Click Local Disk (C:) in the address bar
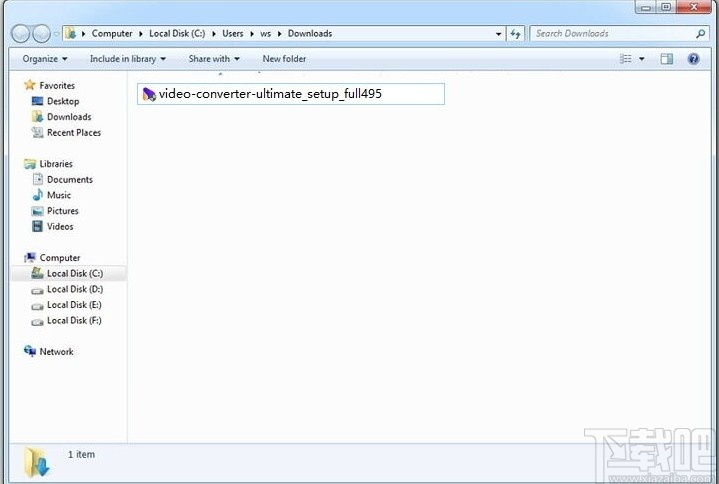719x484 pixels. pyautogui.click(x=177, y=33)
